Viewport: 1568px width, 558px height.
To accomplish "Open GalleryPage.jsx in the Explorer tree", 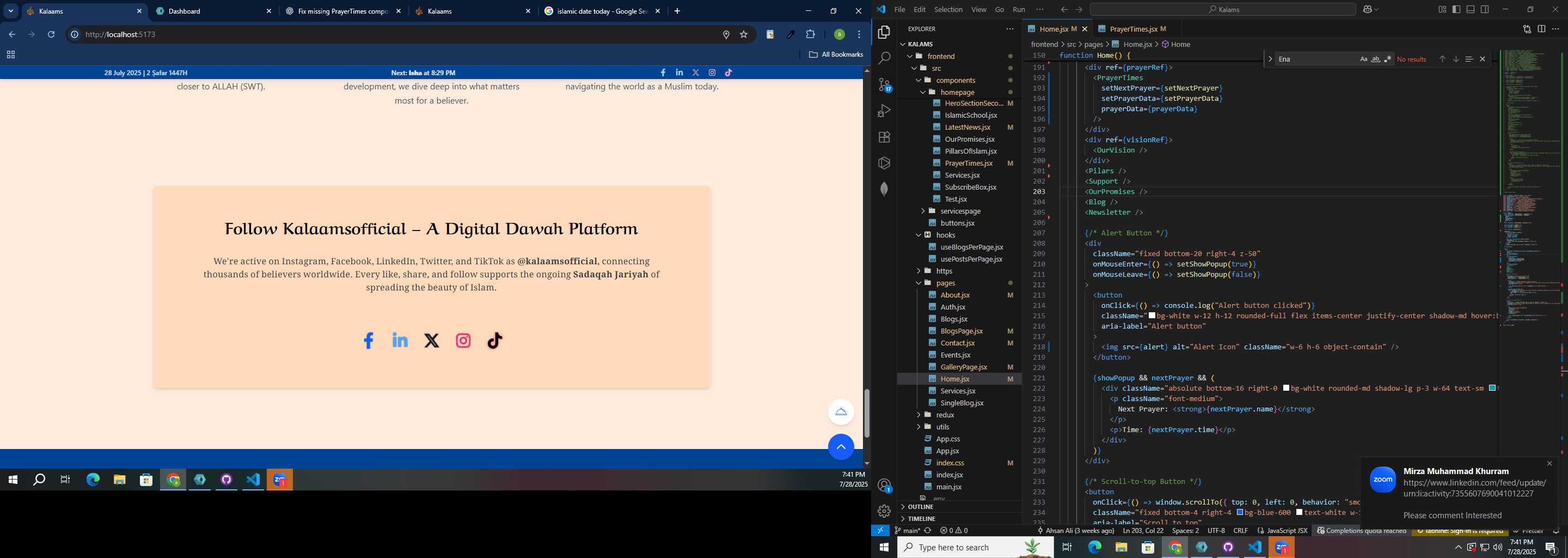I will pos(964,367).
